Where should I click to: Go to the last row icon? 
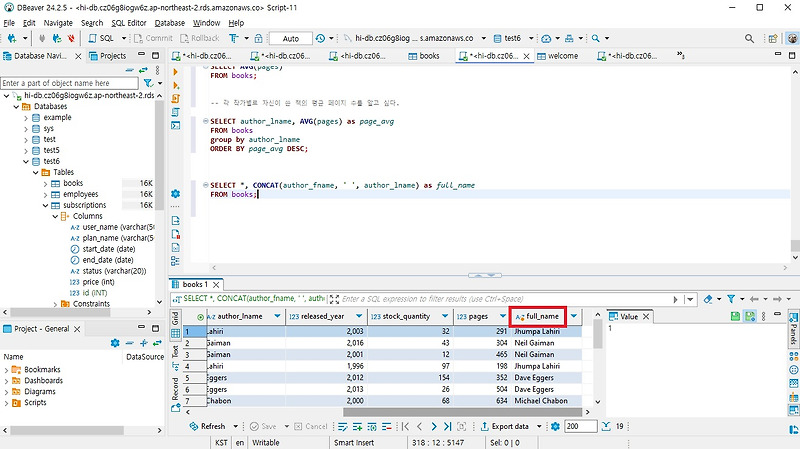click(447, 427)
